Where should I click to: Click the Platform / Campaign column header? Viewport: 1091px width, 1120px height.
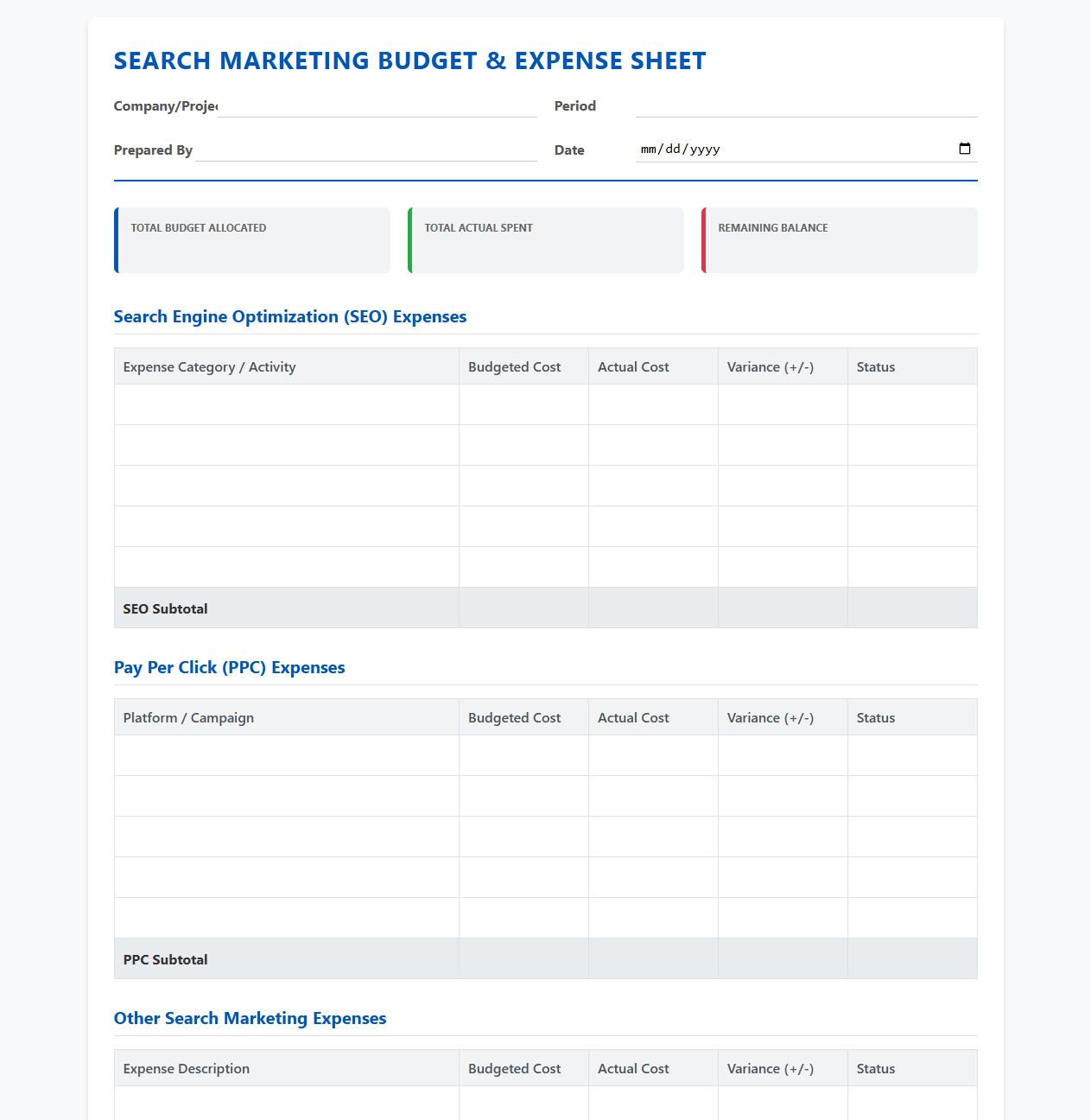[x=287, y=717]
